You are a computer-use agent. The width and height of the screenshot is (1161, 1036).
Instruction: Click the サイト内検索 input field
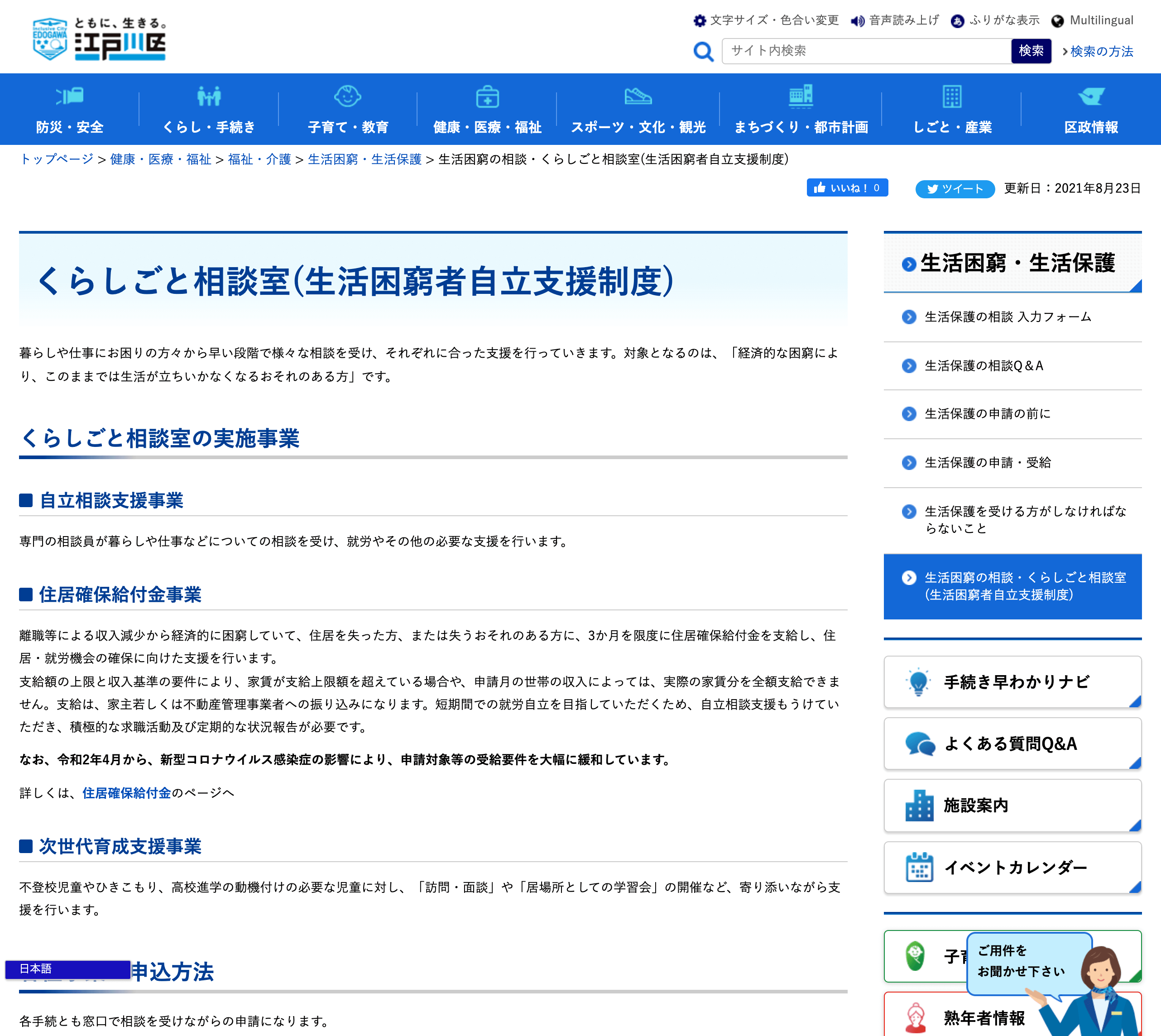pos(866,51)
